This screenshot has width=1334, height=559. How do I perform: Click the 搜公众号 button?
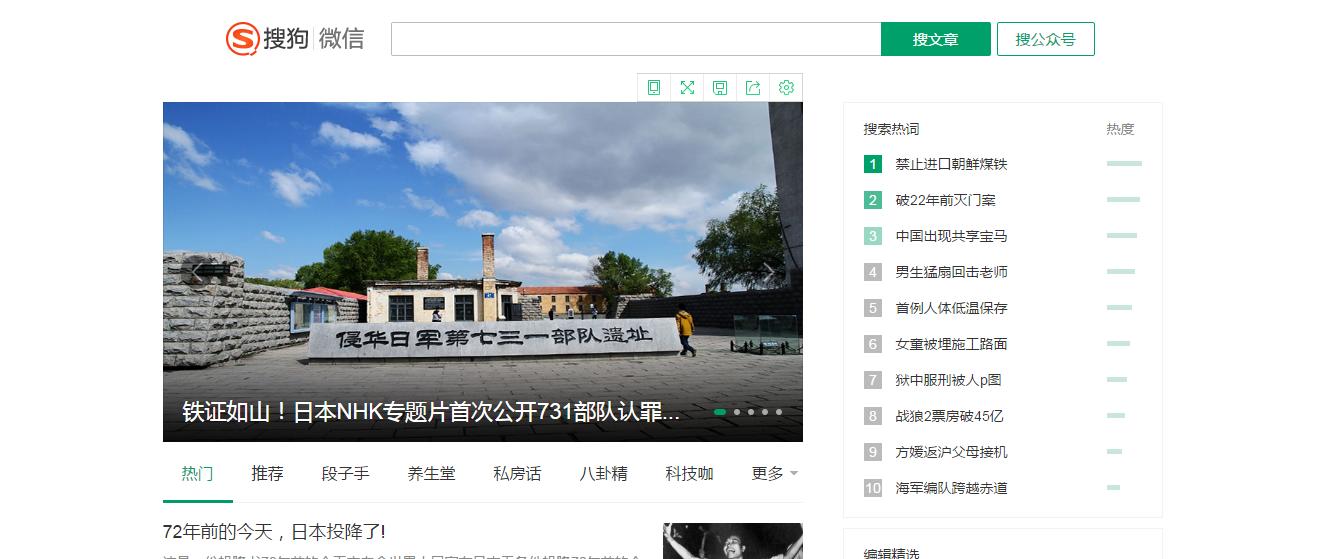coord(1046,39)
